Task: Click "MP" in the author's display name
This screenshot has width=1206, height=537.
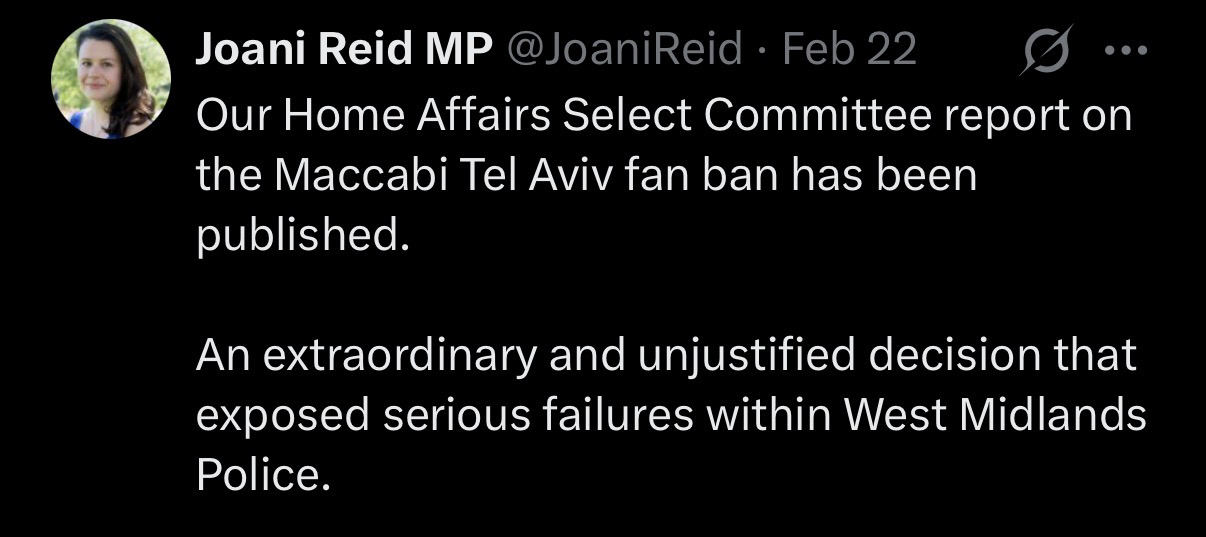Action: 465,50
